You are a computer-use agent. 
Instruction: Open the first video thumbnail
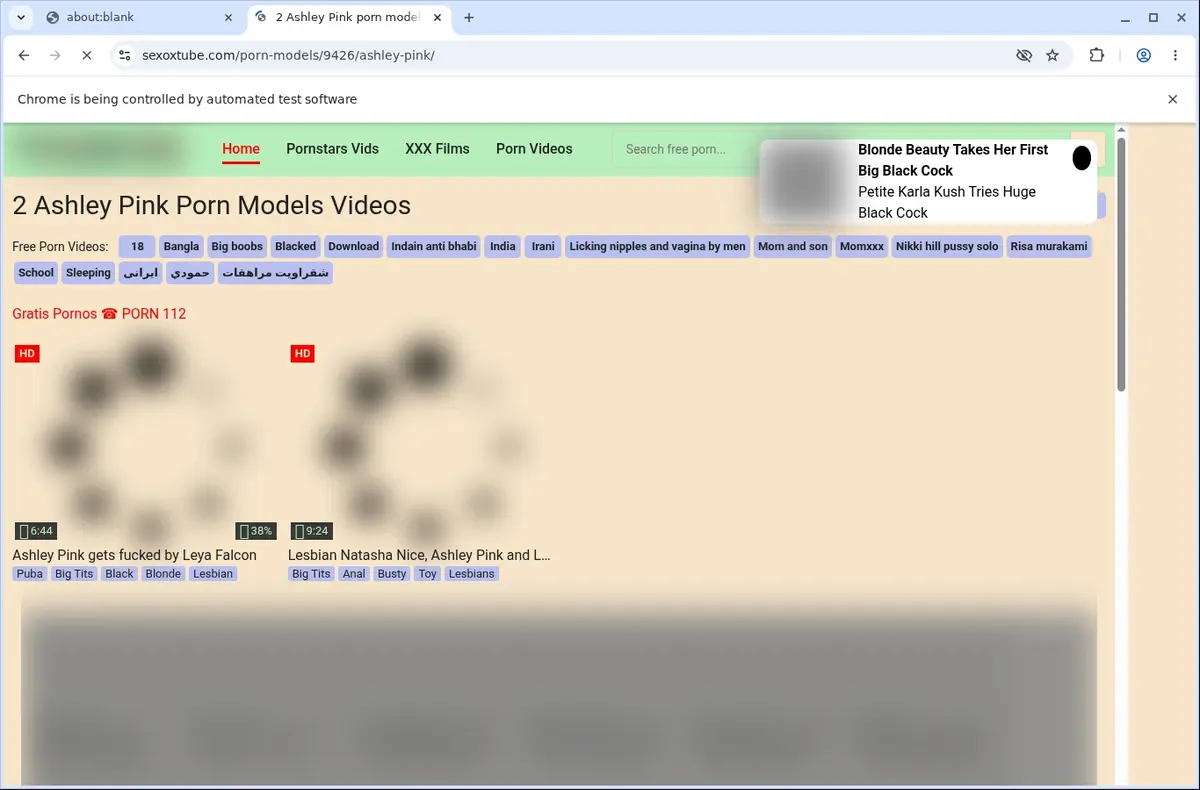(146, 440)
